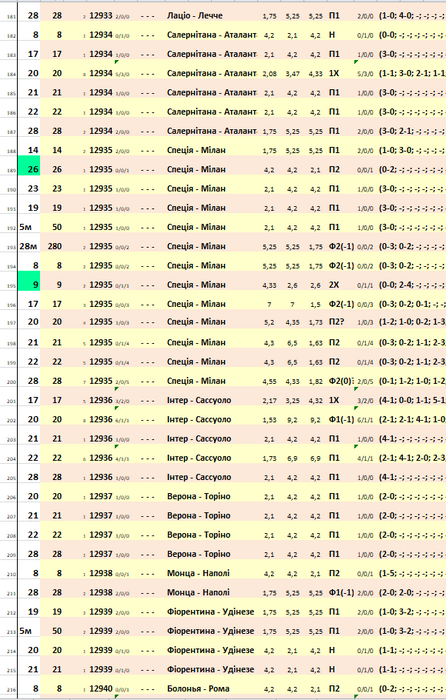Image resolution: width=446 pixels, height=700 pixels.
Task: Click the 12937 ID cell in row 209
Action: [x=101, y=554]
